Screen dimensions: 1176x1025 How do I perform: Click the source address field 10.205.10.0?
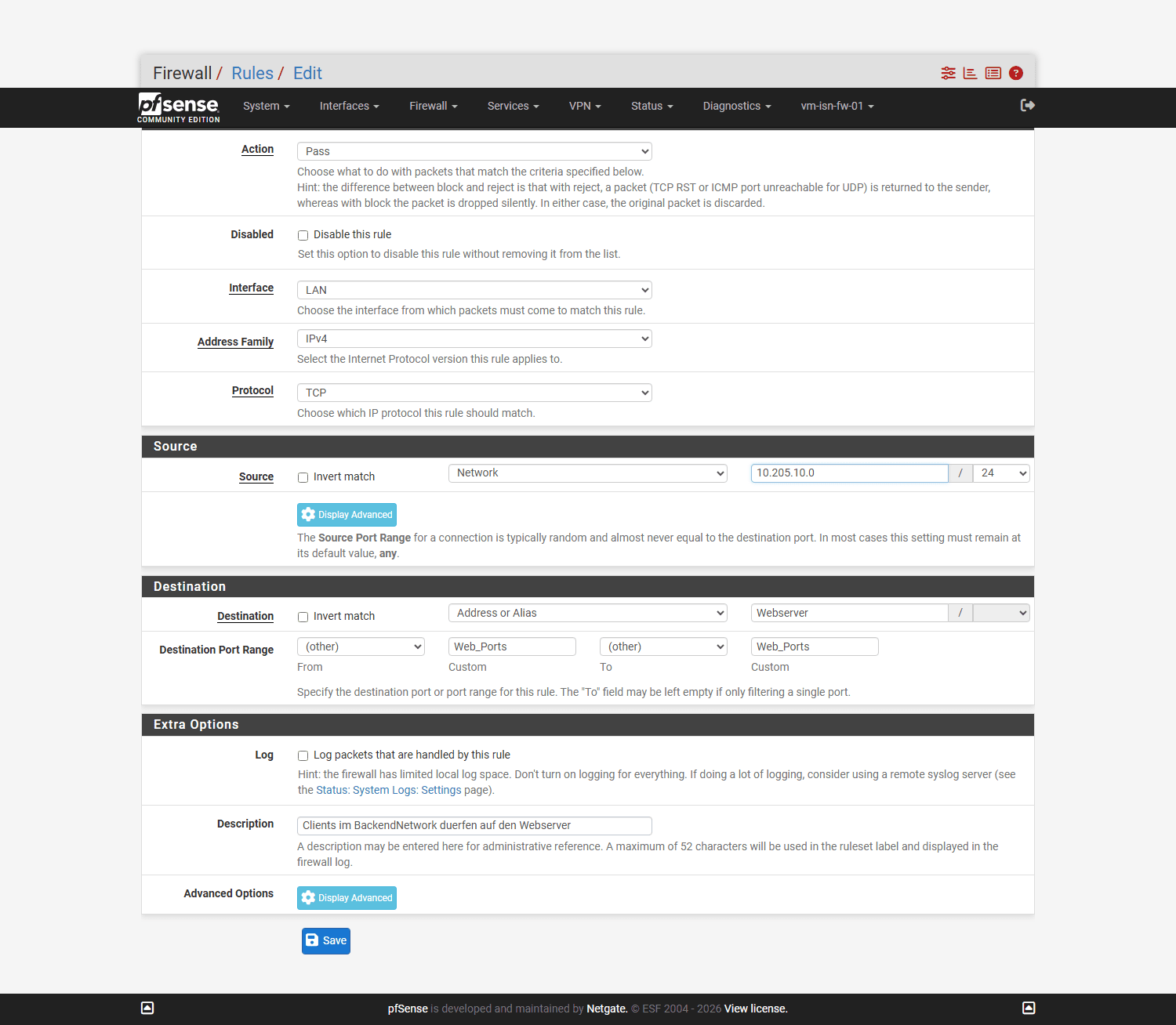[850, 473]
